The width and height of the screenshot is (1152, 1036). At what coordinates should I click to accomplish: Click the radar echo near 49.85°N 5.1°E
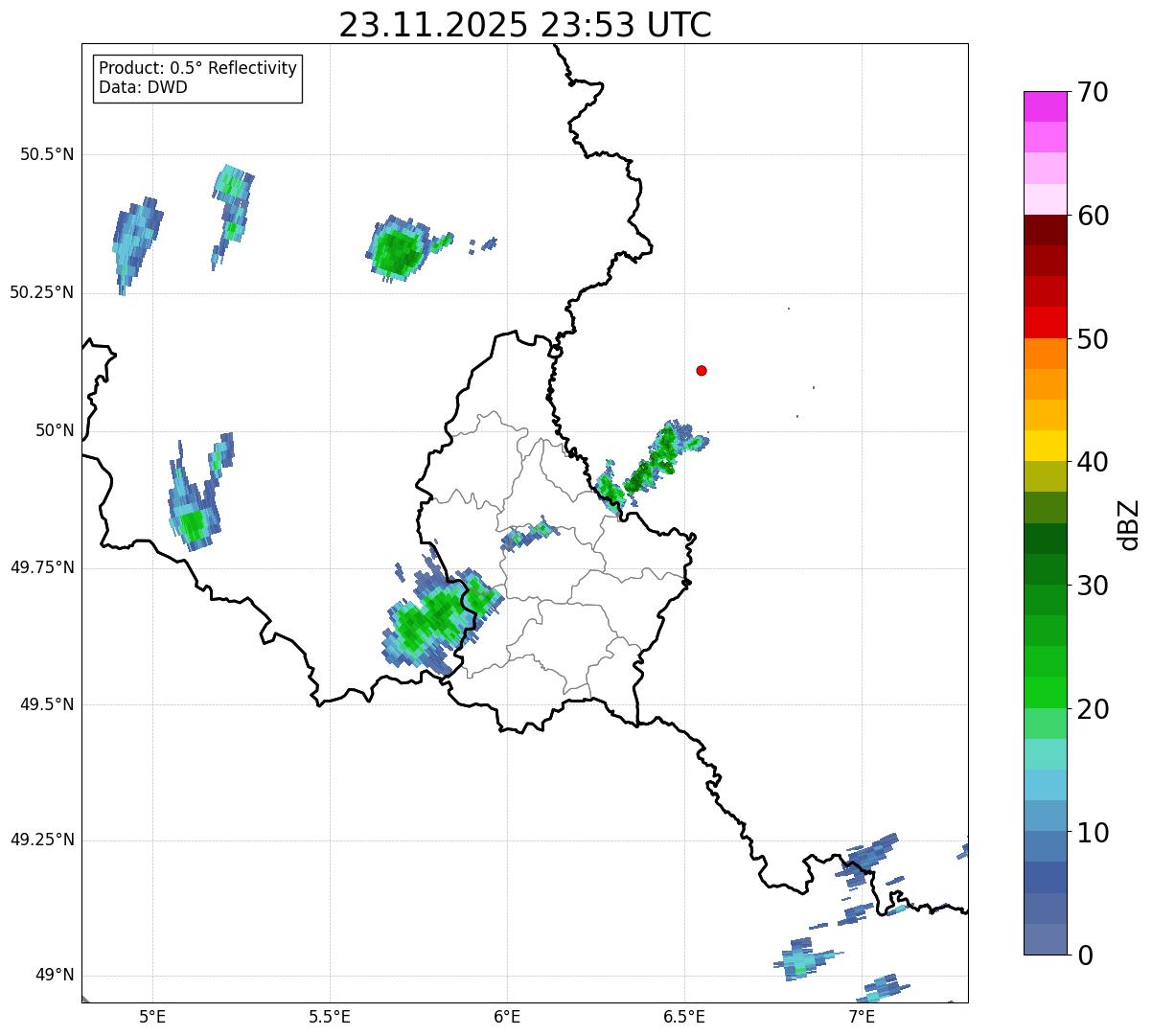tap(193, 522)
